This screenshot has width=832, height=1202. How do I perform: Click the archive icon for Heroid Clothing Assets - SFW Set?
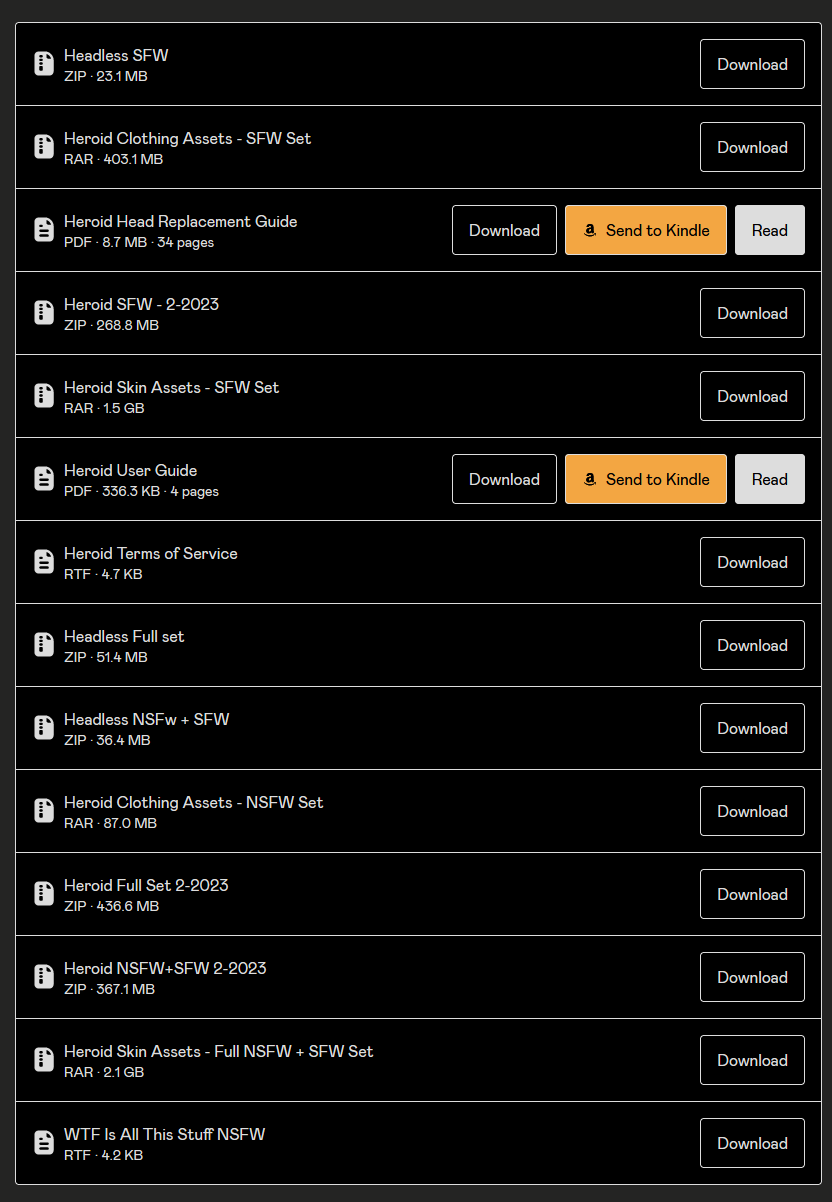pos(44,147)
